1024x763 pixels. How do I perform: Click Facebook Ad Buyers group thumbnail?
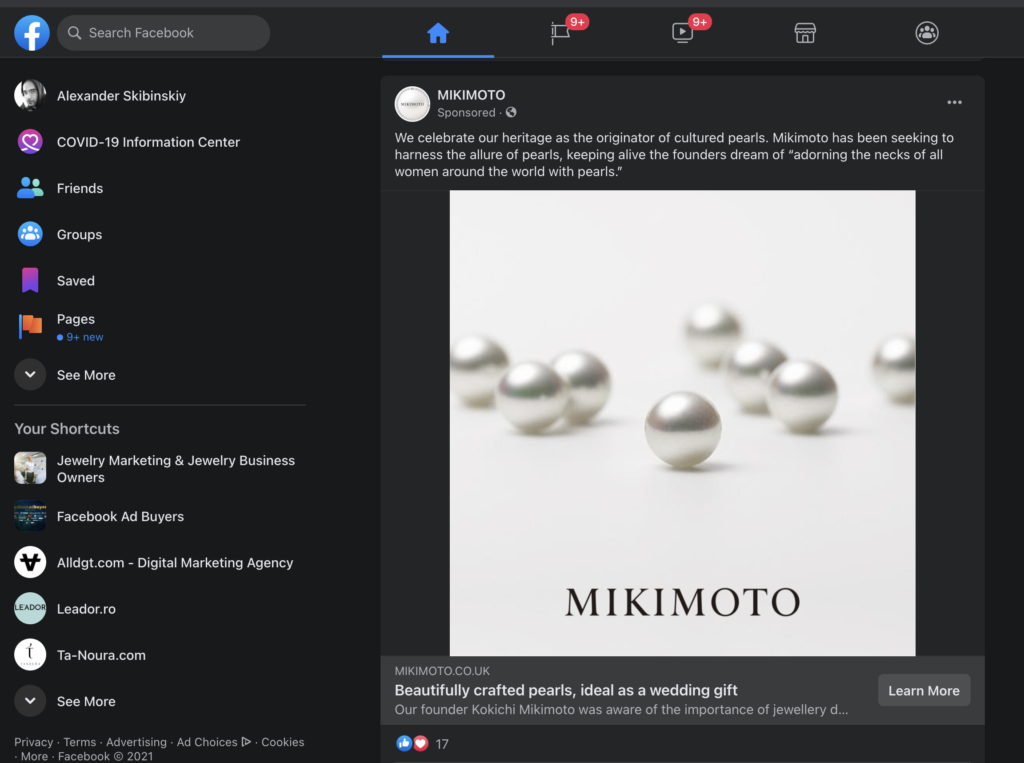(x=30, y=516)
